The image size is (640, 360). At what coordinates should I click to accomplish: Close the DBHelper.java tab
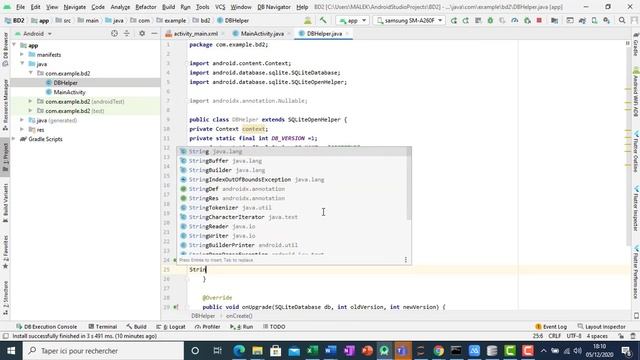(347, 33)
